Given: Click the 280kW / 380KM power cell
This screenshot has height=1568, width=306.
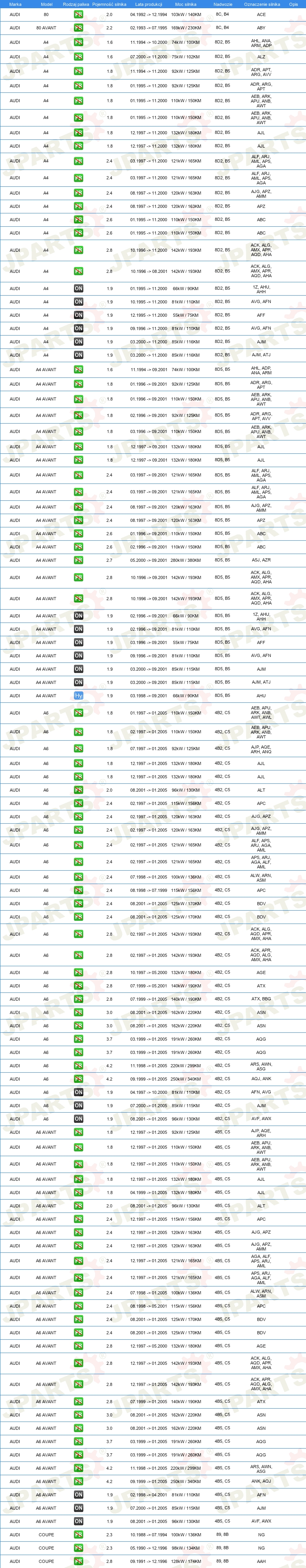Looking at the screenshot, I should tap(186, 561).
